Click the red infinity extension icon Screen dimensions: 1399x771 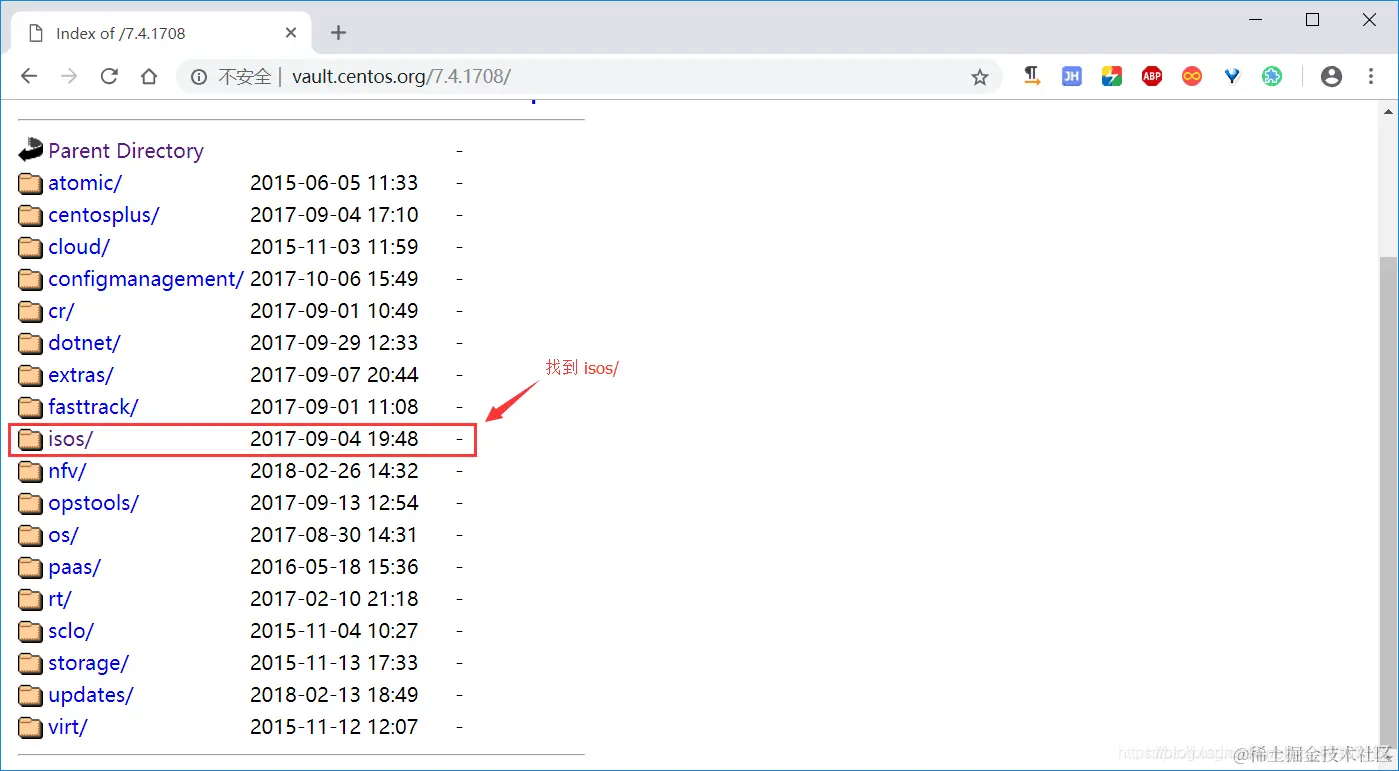tap(1192, 76)
